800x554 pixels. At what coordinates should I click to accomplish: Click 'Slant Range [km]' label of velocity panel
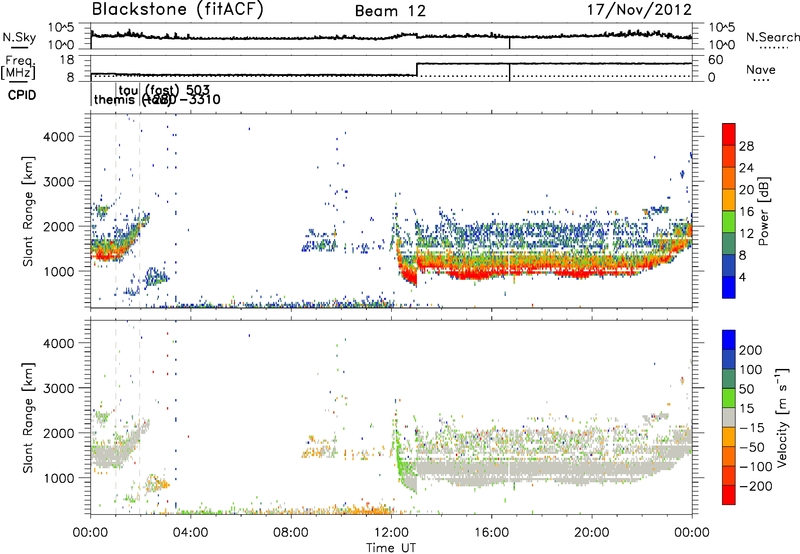28,417
